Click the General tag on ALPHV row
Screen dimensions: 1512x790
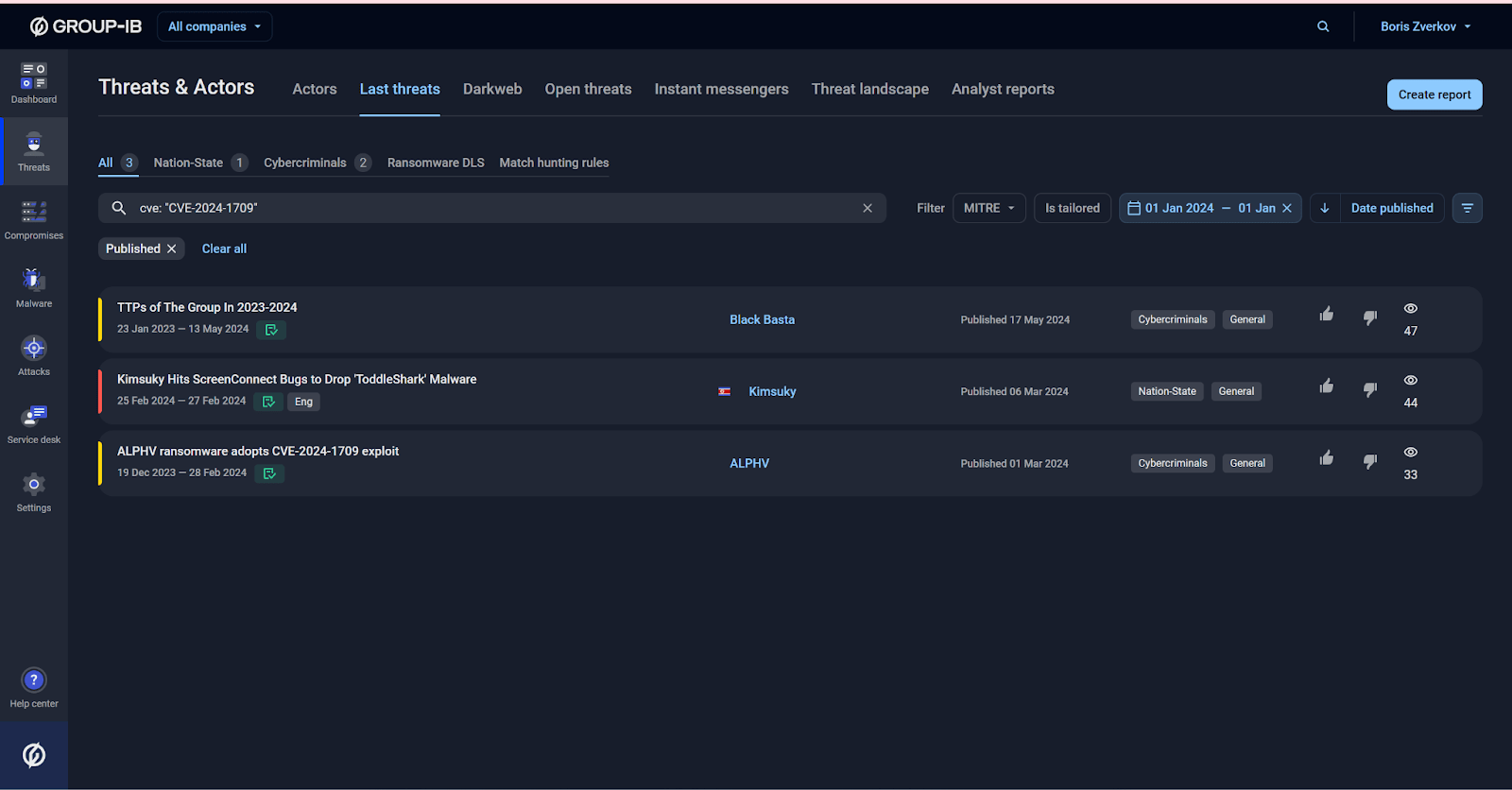[1247, 463]
